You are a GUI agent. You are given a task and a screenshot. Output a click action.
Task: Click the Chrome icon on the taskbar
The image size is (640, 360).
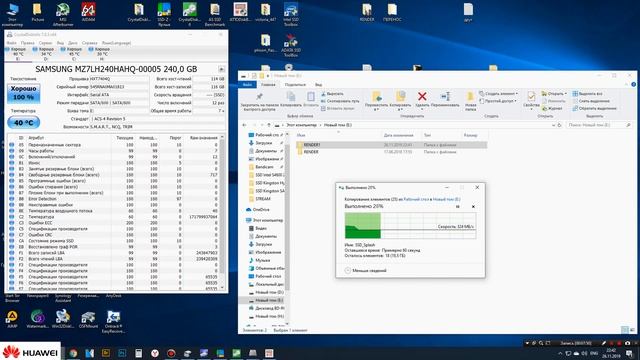pyautogui.click(x=73, y=353)
